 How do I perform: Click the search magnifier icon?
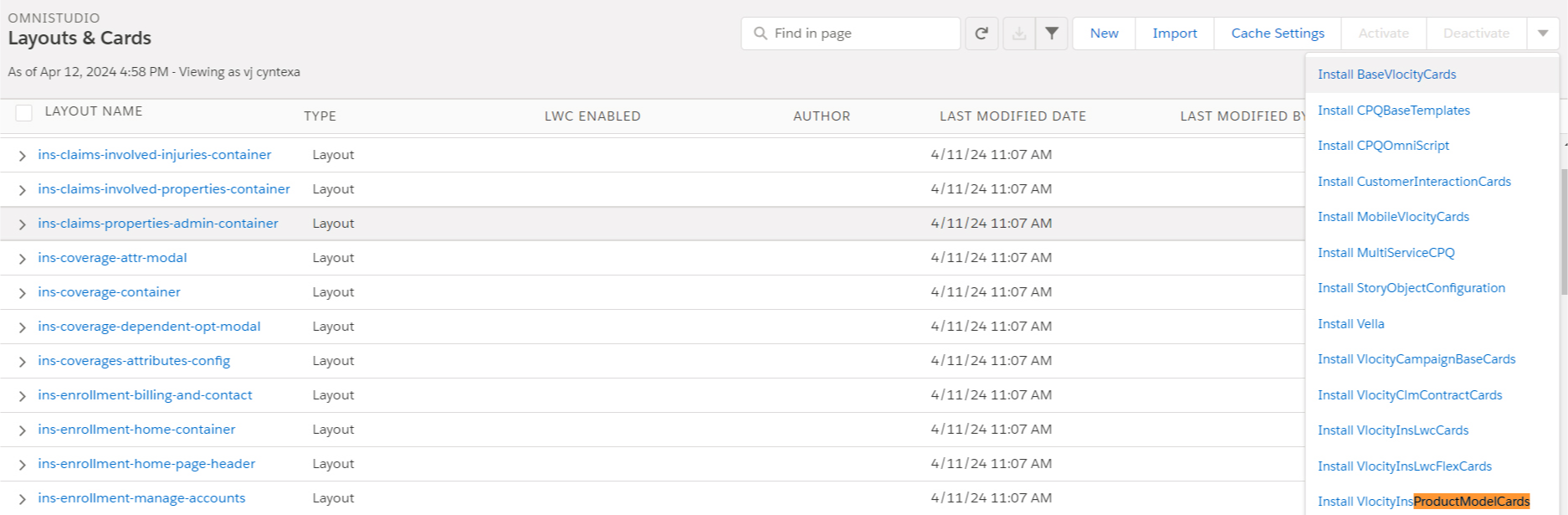(760, 33)
